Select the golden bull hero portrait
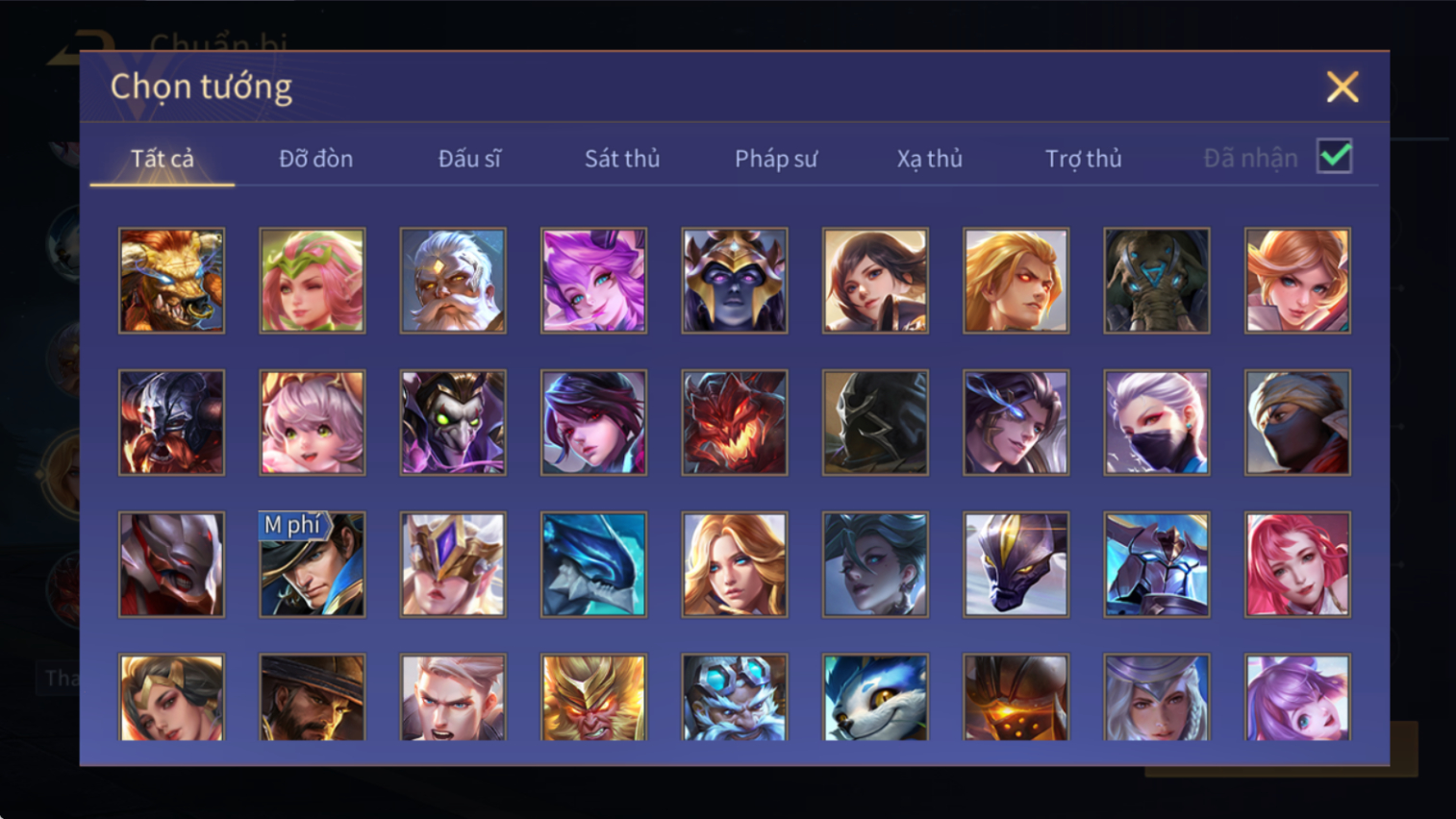This screenshot has height=819, width=1456. pos(171,281)
